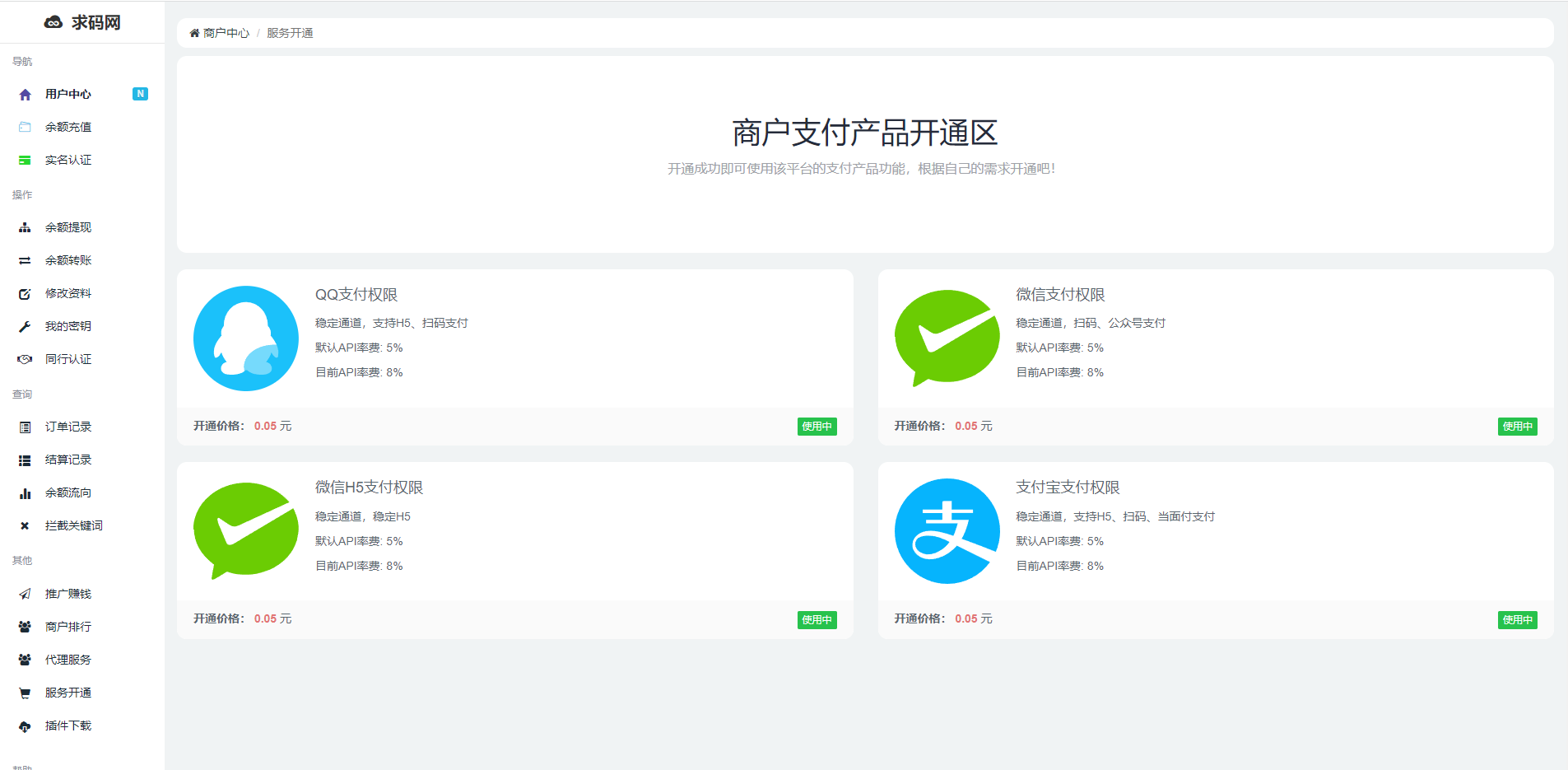
Task: Click the 微信支付权限 title
Action: click(x=1060, y=295)
